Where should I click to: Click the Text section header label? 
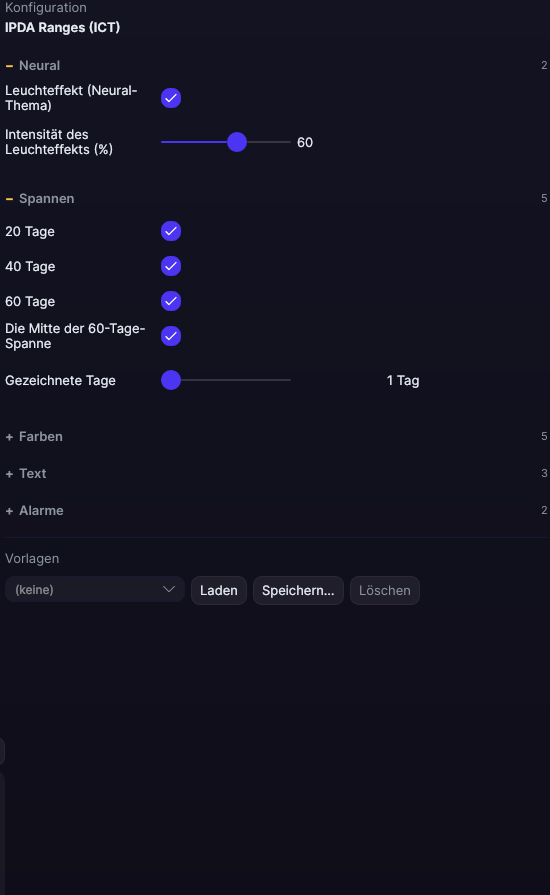pyautogui.click(x=33, y=474)
